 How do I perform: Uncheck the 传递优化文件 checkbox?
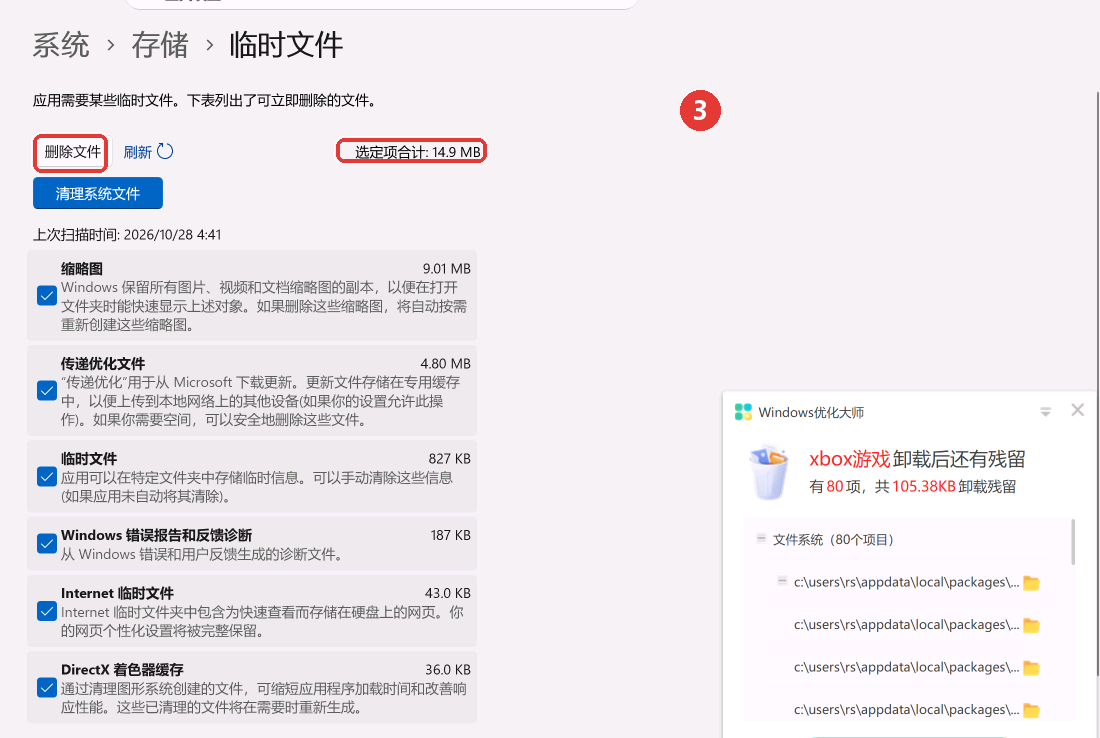coord(47,390)
